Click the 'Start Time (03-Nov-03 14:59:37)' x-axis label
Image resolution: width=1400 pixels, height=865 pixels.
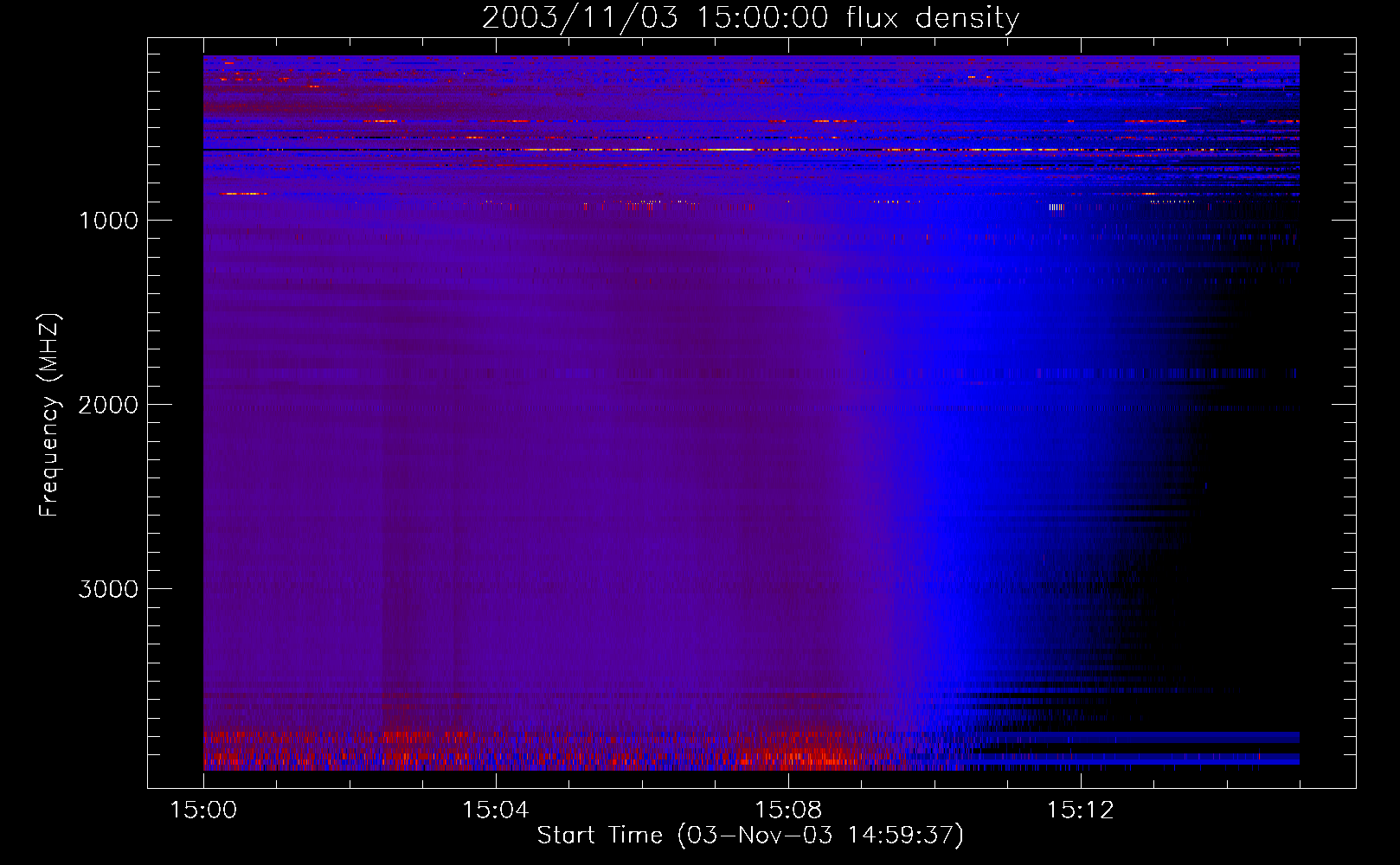point(750,836)
